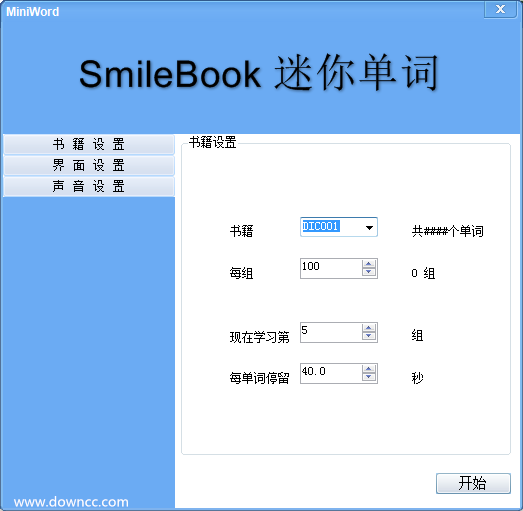
Task: Click the 0 组 group count text
Action: tap(423, 273)
